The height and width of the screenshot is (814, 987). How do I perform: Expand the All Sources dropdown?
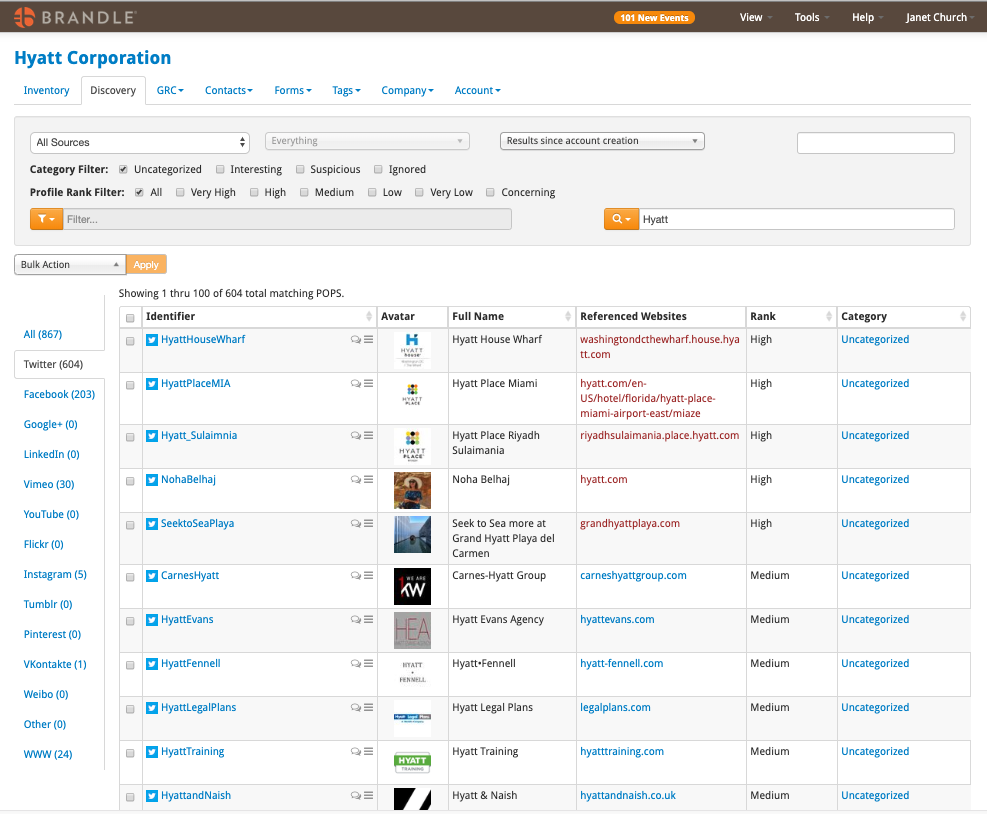[140, 143]
